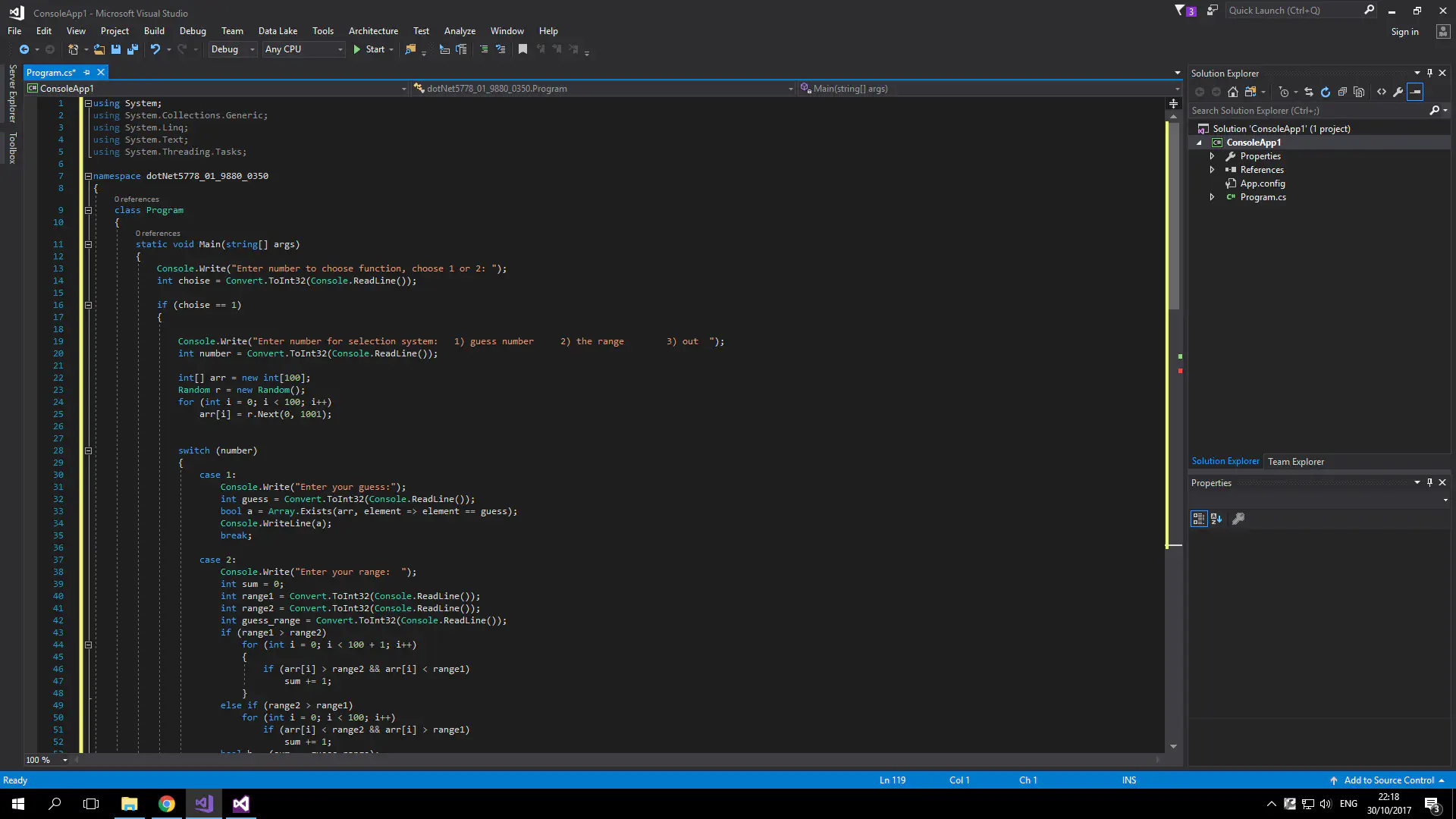Open the Build menu
The width and height of the screenshot is (1456, 819).
tap(154, 31)
